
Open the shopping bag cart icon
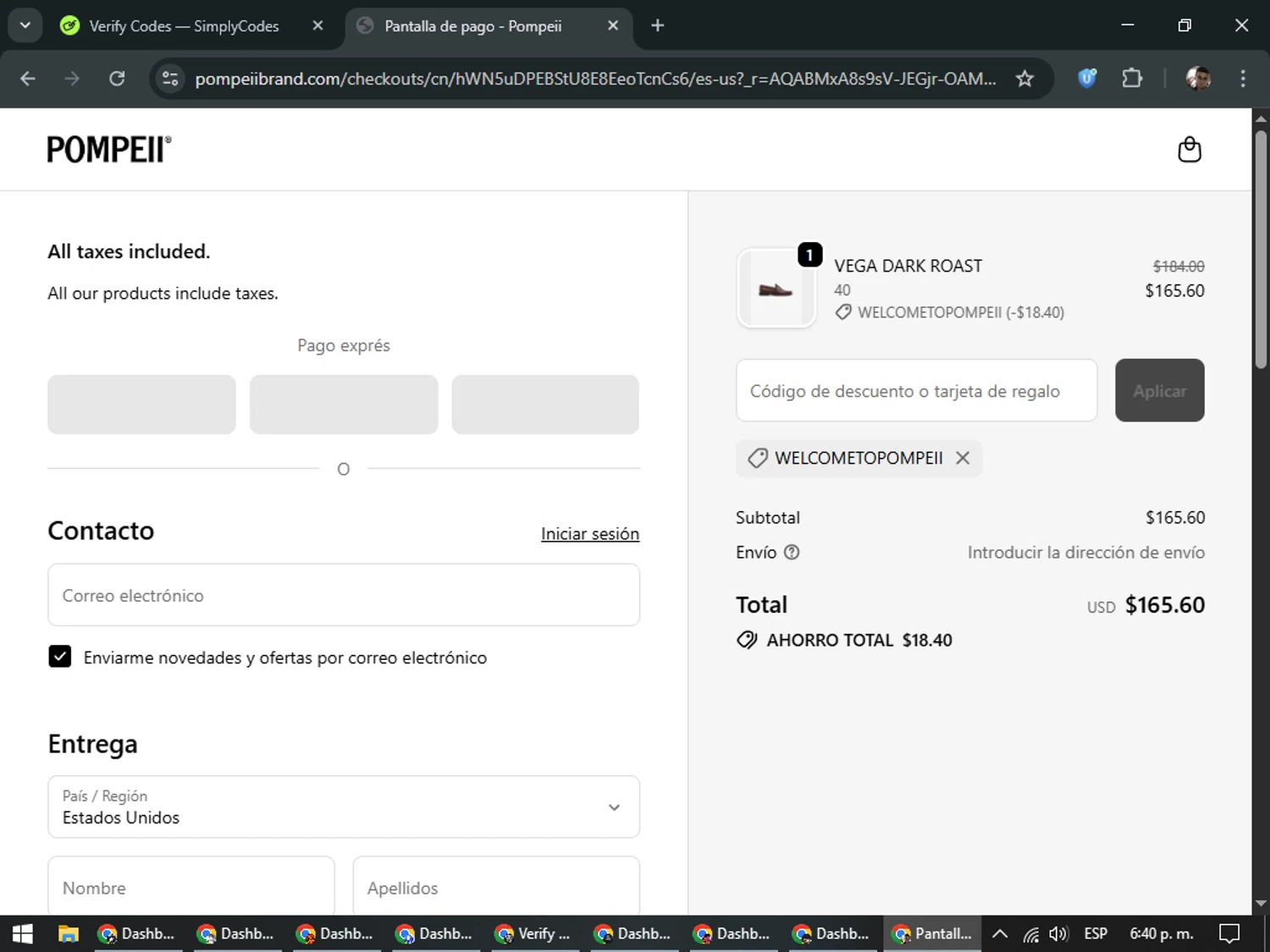(x=1190, y=150)
